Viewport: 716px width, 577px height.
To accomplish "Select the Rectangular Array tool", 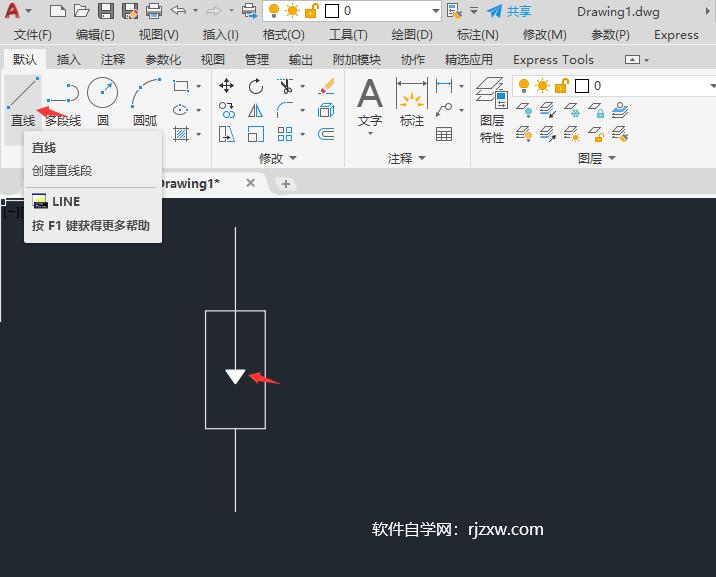I will click(x=285, y=134).
